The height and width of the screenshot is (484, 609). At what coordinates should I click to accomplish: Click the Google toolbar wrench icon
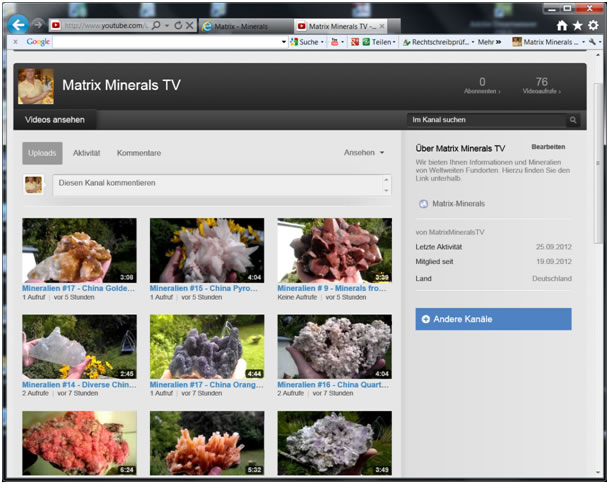[x=593, y=42]
